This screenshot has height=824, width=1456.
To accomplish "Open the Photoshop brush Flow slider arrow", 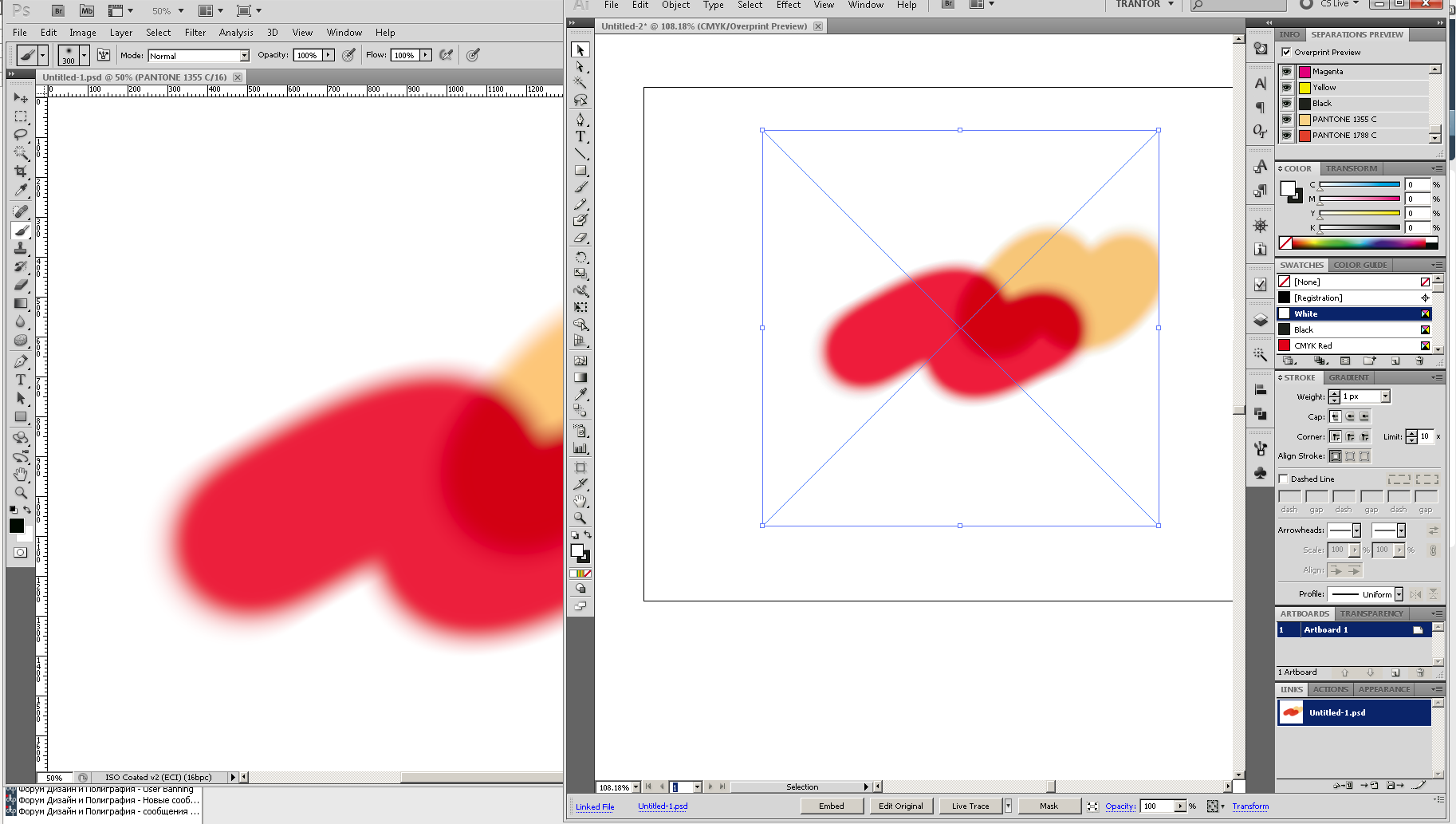I will point(426,55).
